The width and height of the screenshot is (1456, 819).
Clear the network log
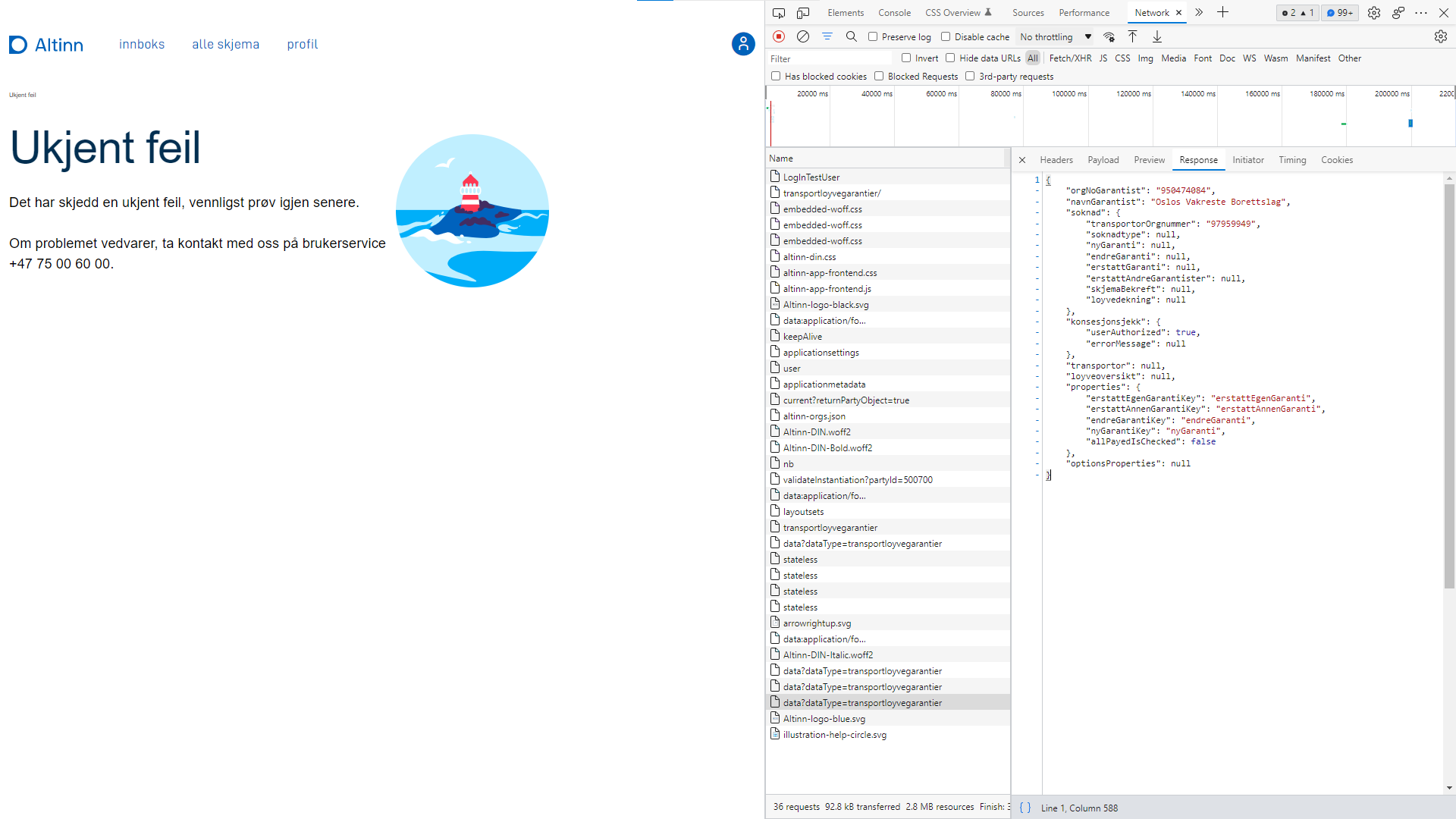click(x=803, y=36)
